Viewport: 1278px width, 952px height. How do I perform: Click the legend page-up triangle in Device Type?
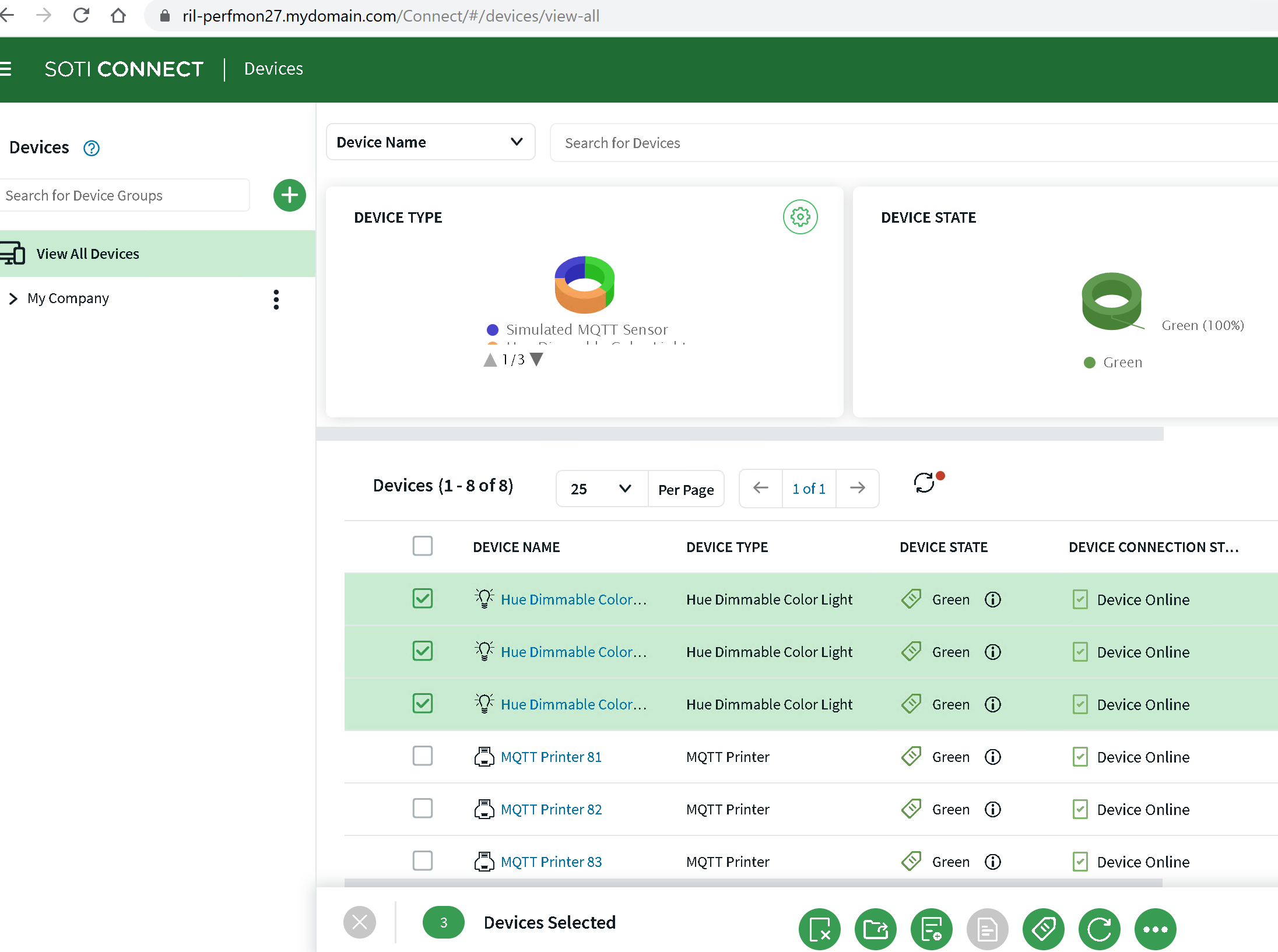point(490,360)
